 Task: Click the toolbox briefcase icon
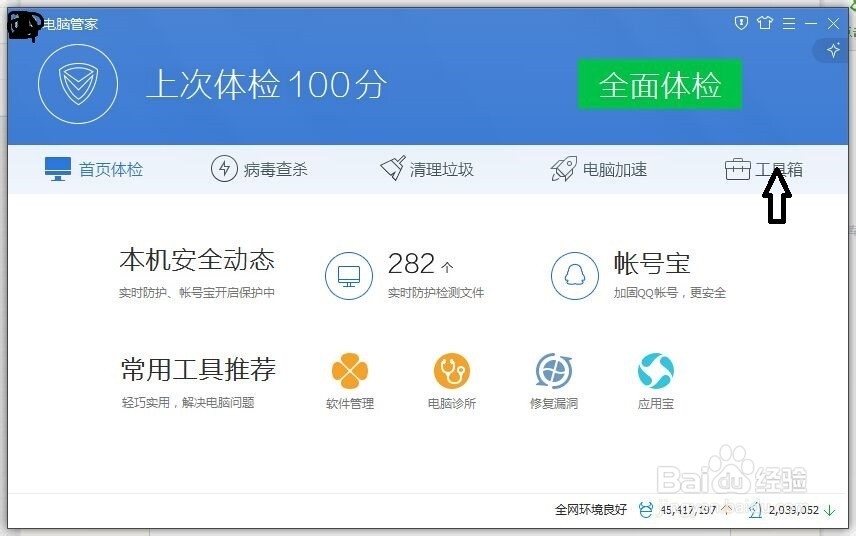pyautogui.click(x=738, y=169)
